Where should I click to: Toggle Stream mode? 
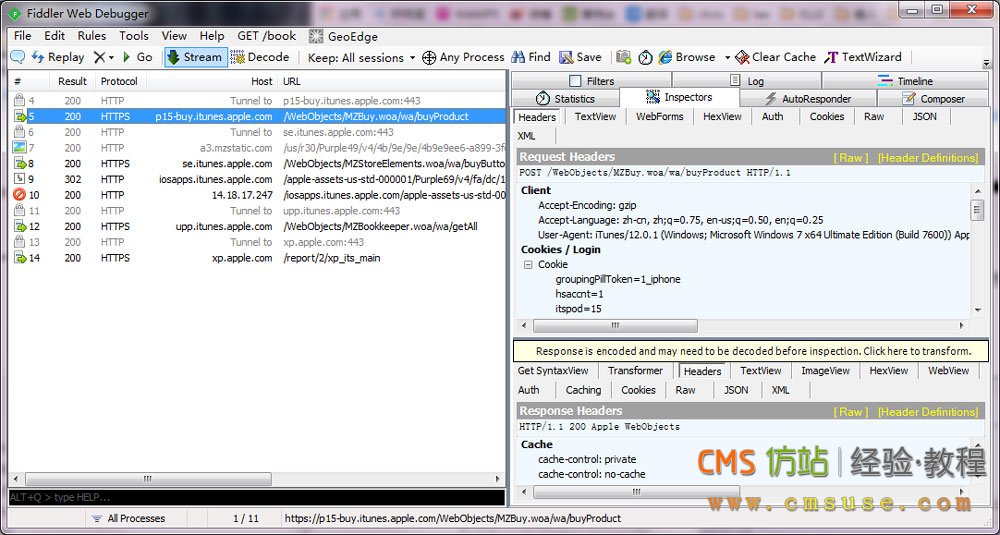[x=195, y=57]
